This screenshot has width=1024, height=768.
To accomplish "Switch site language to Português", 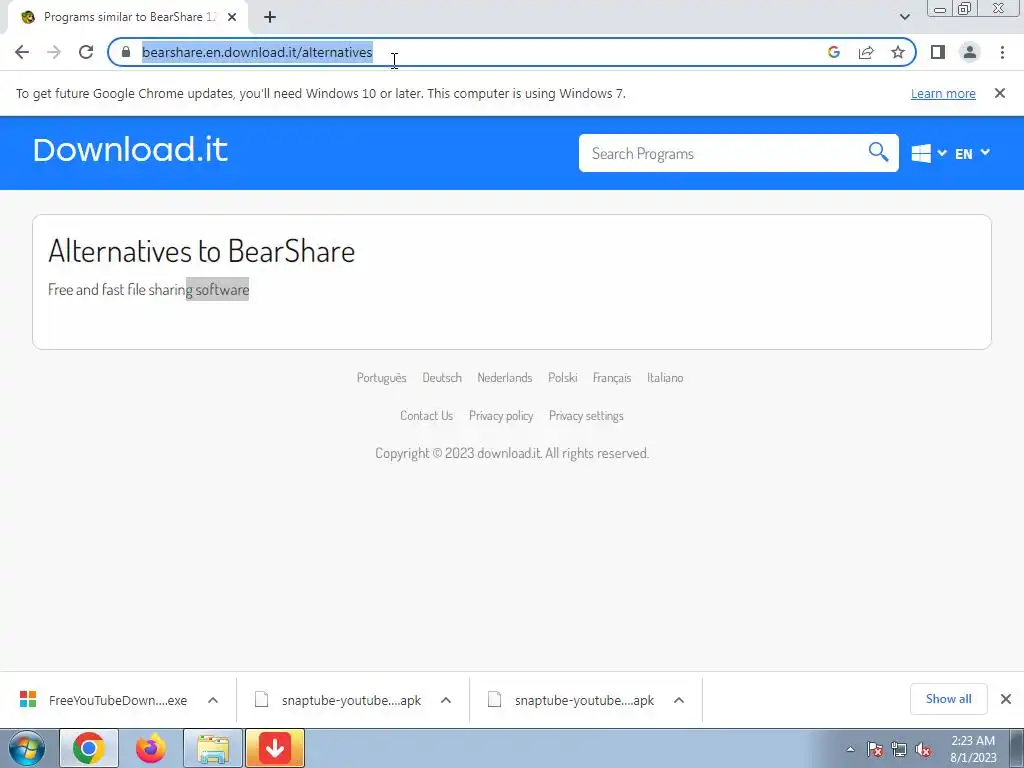I will [381, 377].
